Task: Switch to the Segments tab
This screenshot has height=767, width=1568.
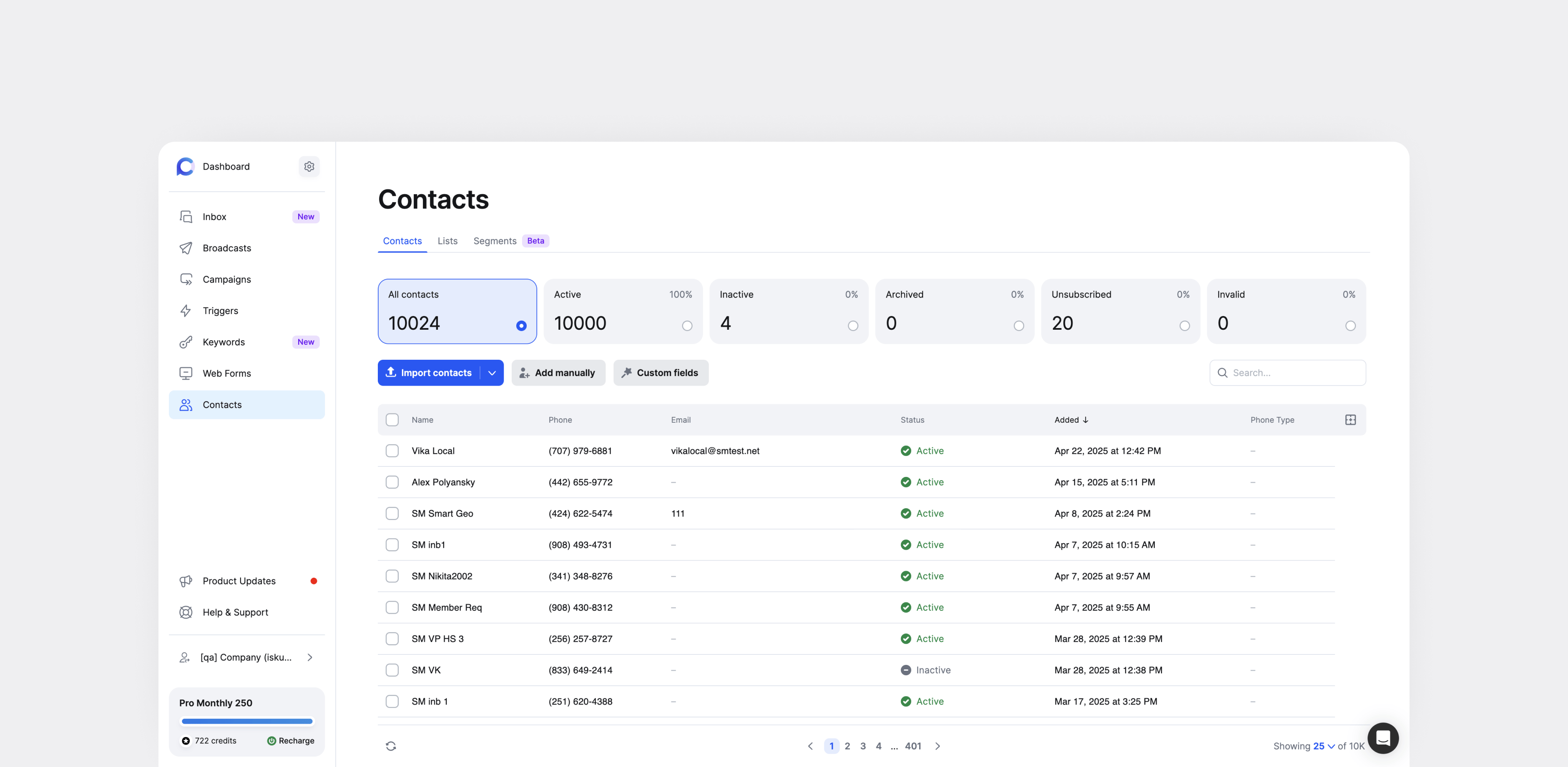Action: click(495, 241)
